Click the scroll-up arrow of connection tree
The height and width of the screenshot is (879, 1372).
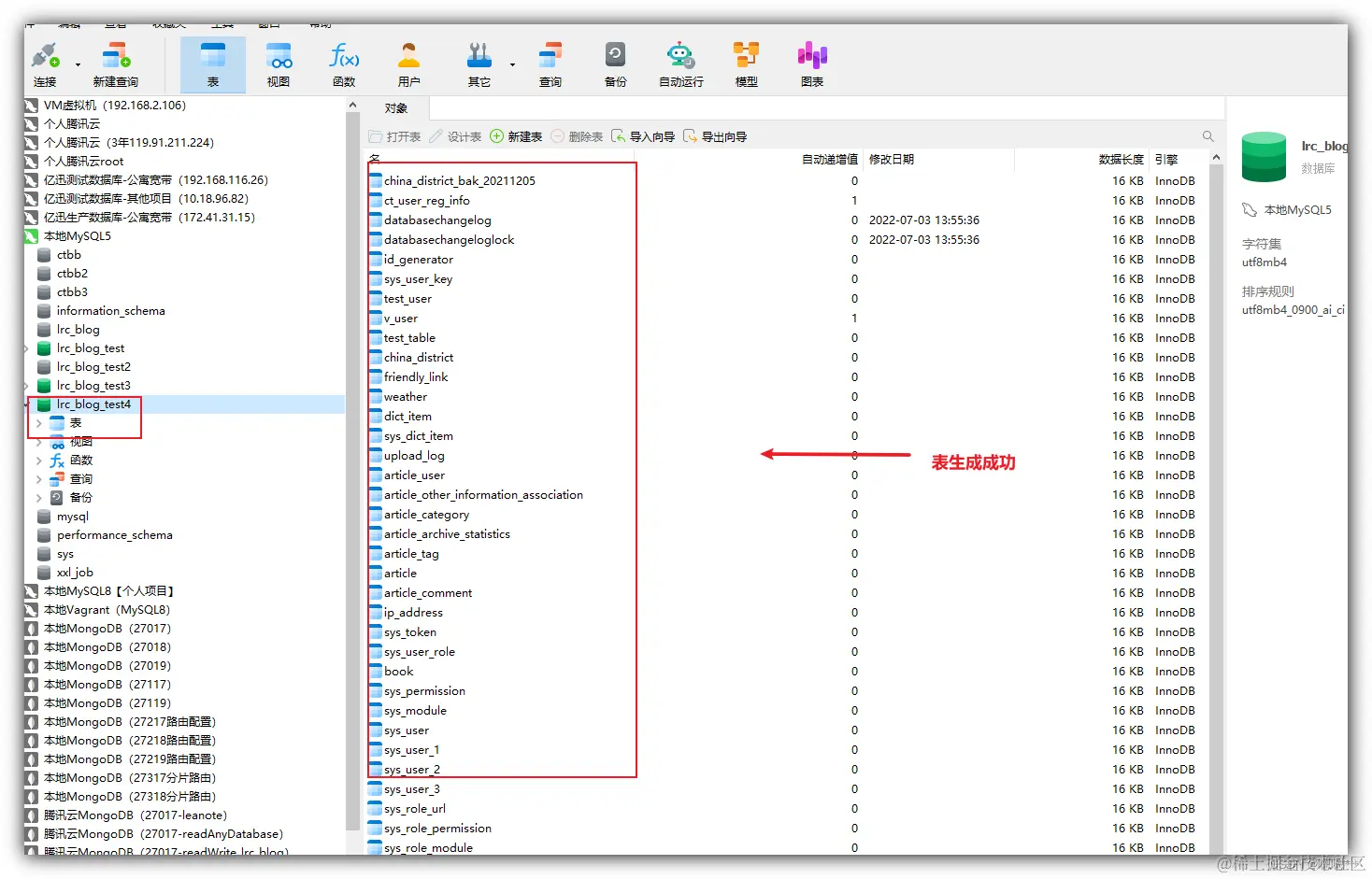coord(352,105)
